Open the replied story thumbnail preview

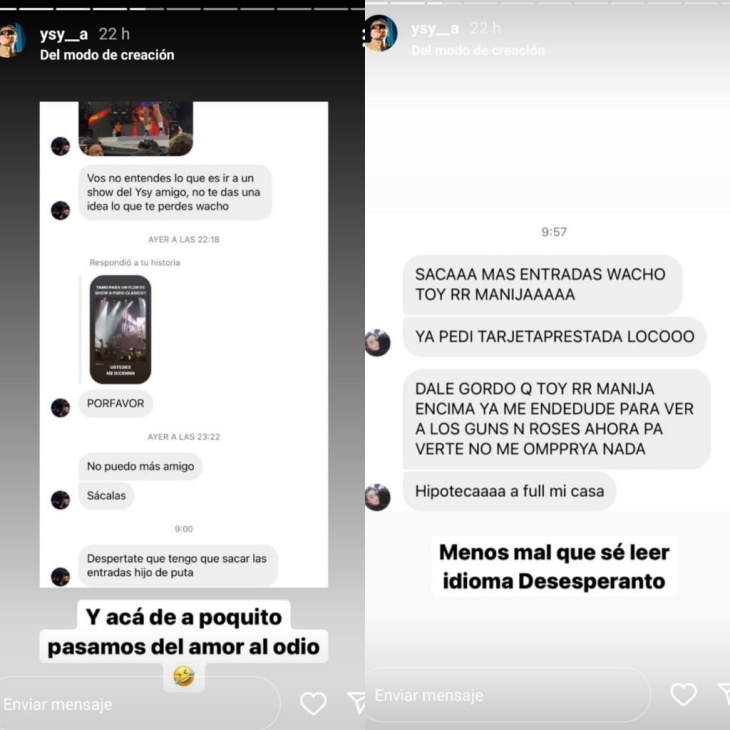[x=121, y=330]
